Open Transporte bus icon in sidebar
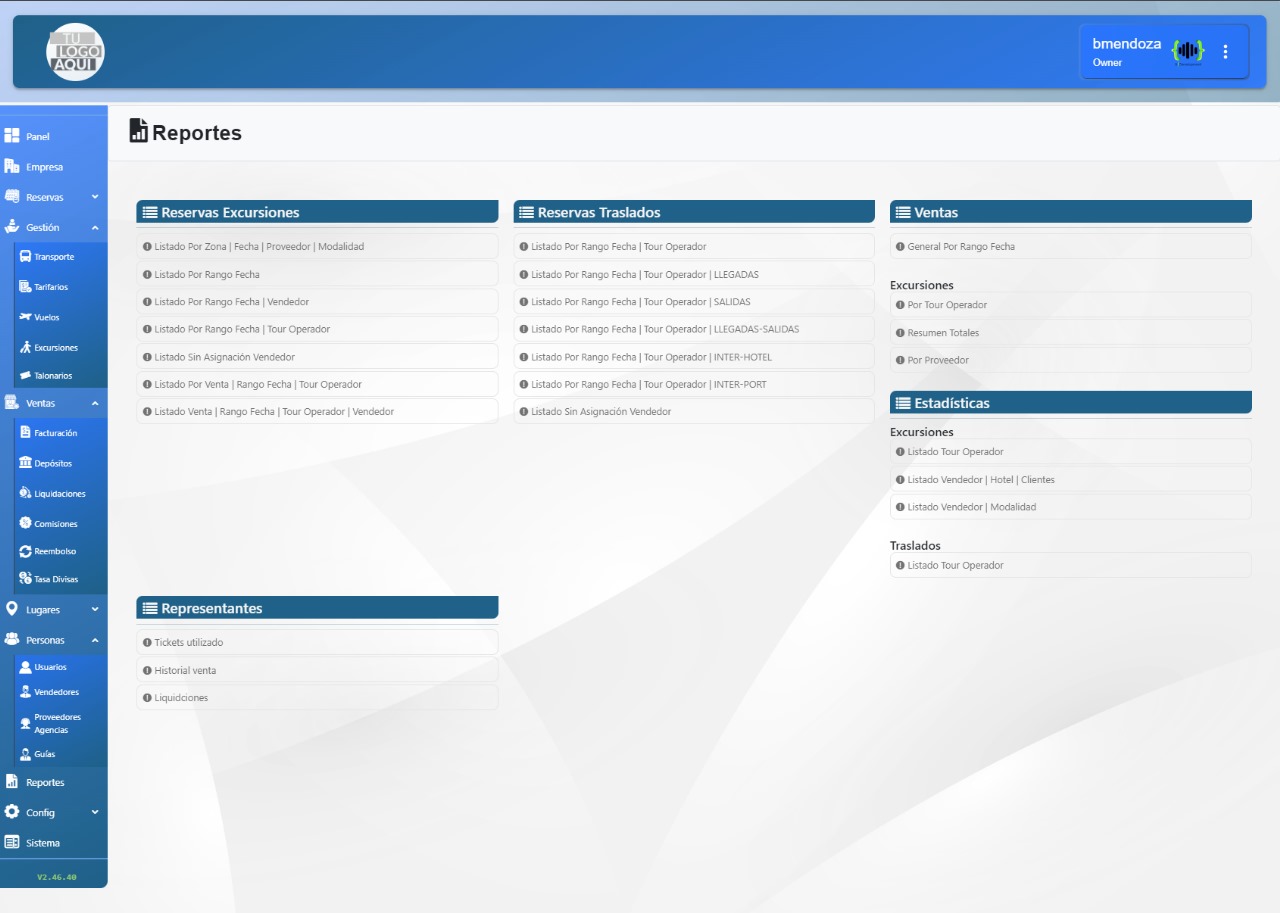 click(x=25, y=257)
